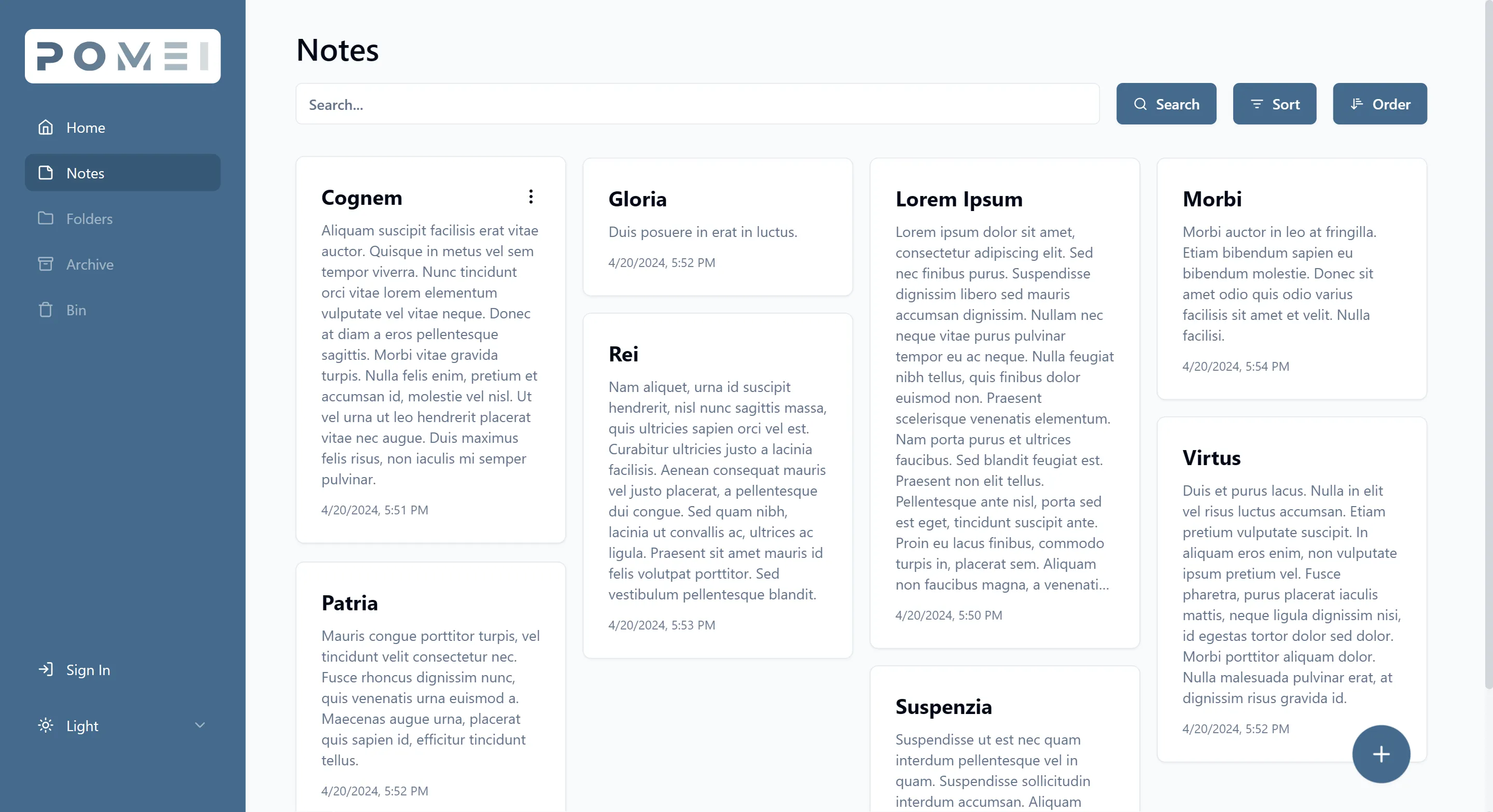Click the Sign In arrow icon
Viewport: 1493px width, 812px height.
45,669
